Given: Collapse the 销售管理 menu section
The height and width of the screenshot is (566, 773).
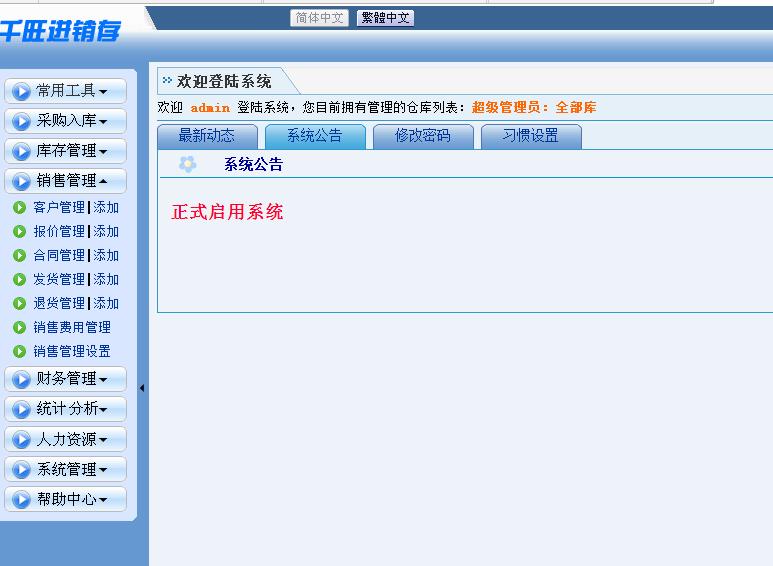Looking at the screenshot, I should [66, 181].
